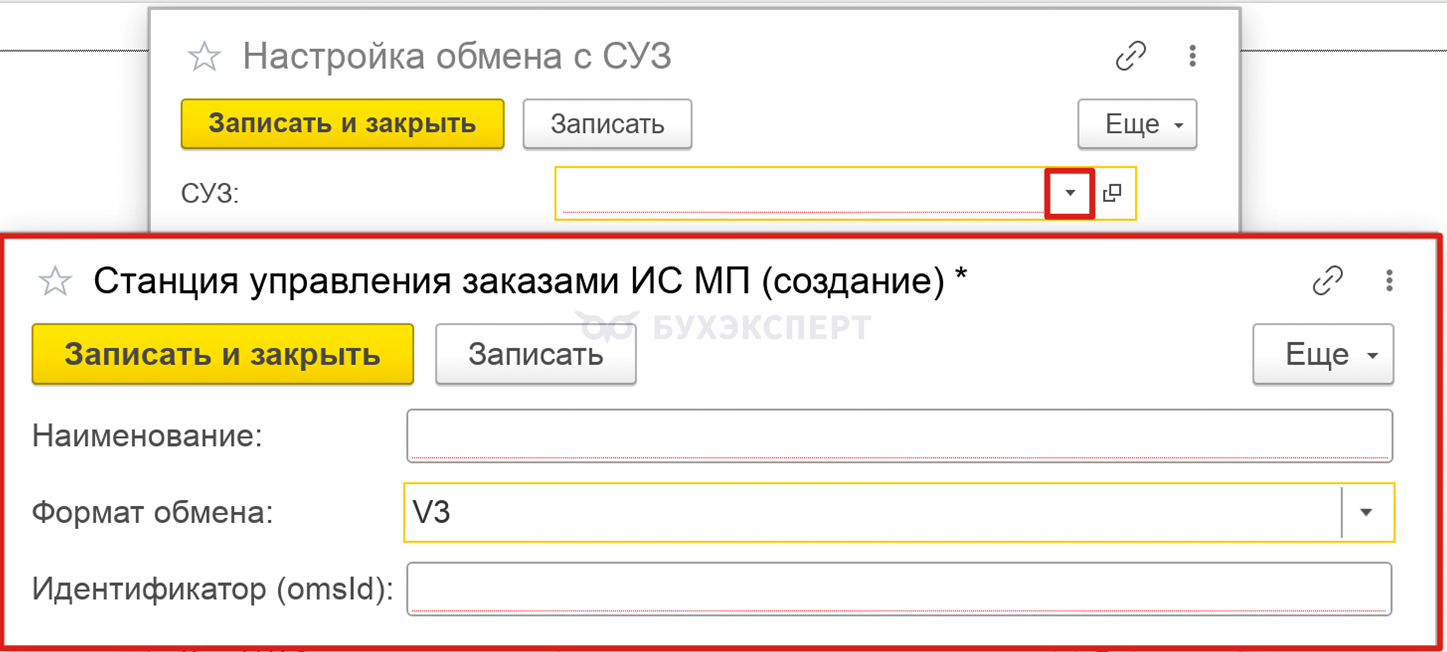The width and height of the screenshot is (1447, 652).
Task: Copy link icon in Настройка обмена с СУЗ header
Action: point(1130,57)
